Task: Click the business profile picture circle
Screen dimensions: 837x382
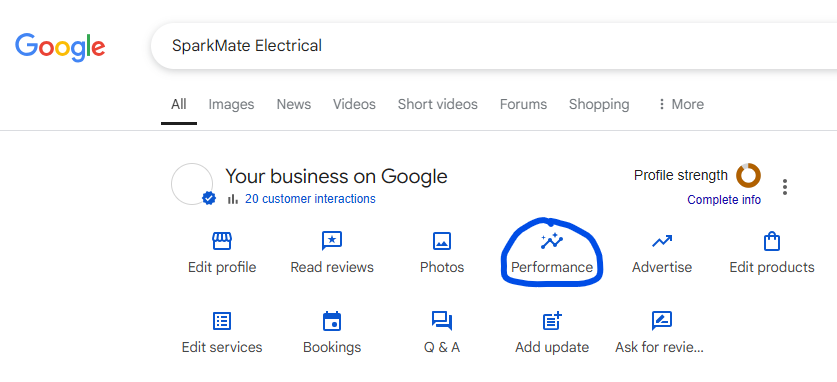Action: [x=192, y=184]
